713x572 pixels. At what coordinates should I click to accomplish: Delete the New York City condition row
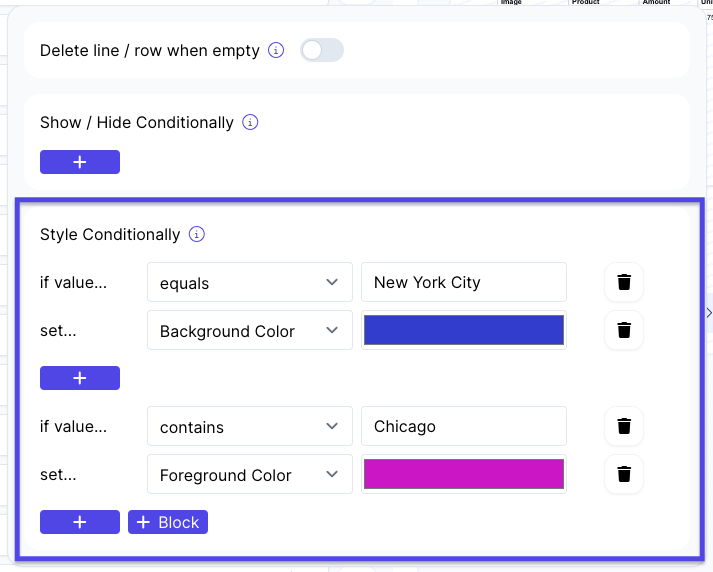point(624,282)
